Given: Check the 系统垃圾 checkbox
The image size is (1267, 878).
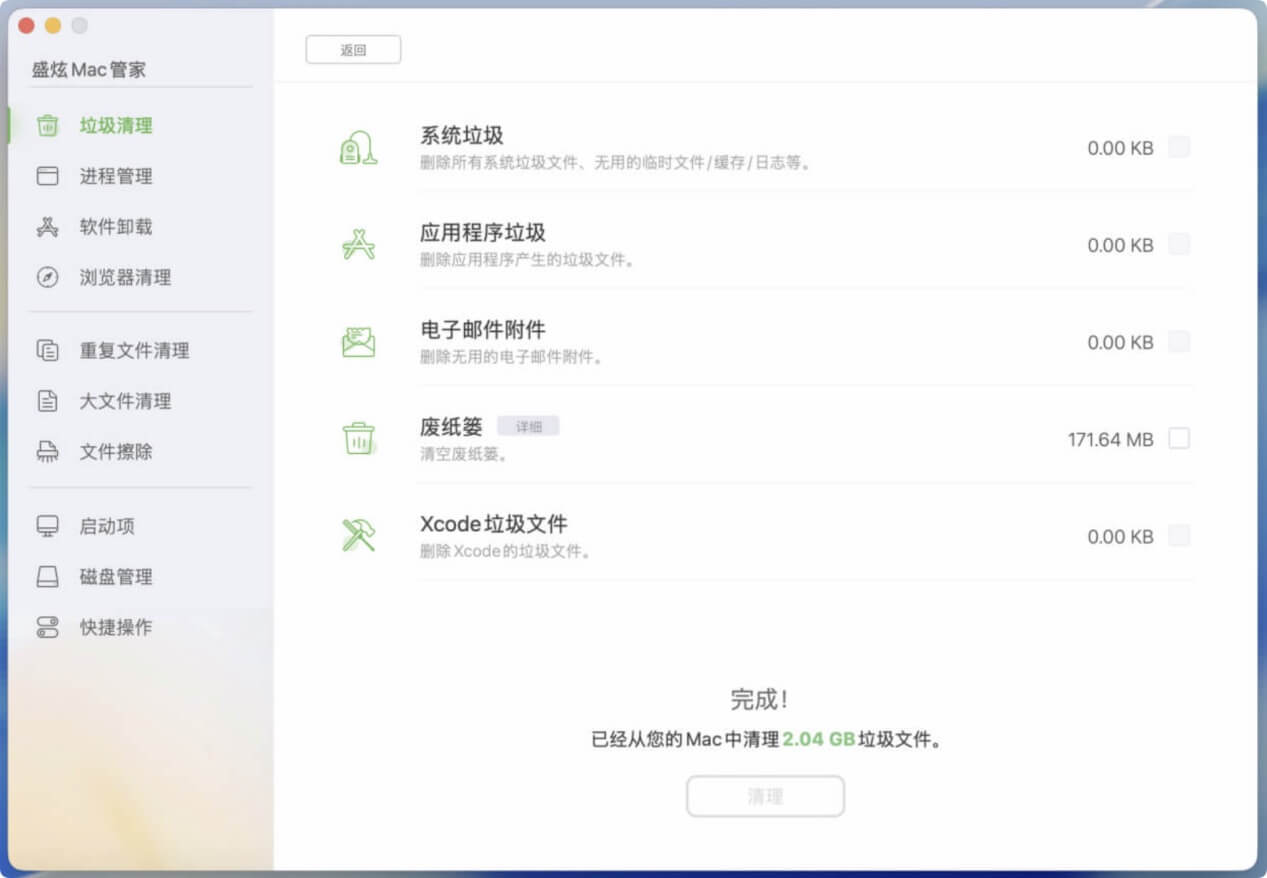Looking at the screenshot, I should pyautogui.click(x=1180, y=146).
